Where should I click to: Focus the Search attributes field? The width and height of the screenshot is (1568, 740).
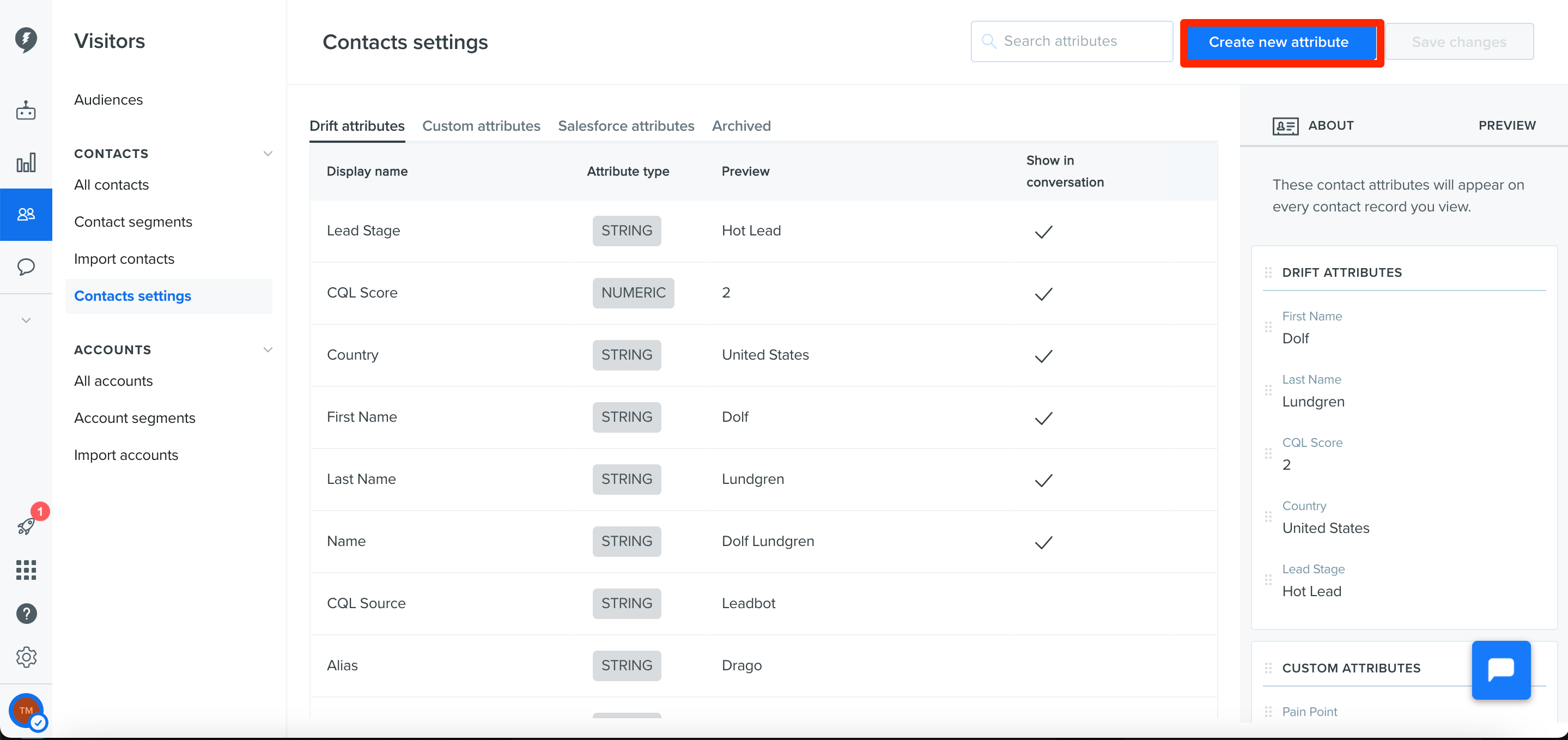[x=1071, y=41]
